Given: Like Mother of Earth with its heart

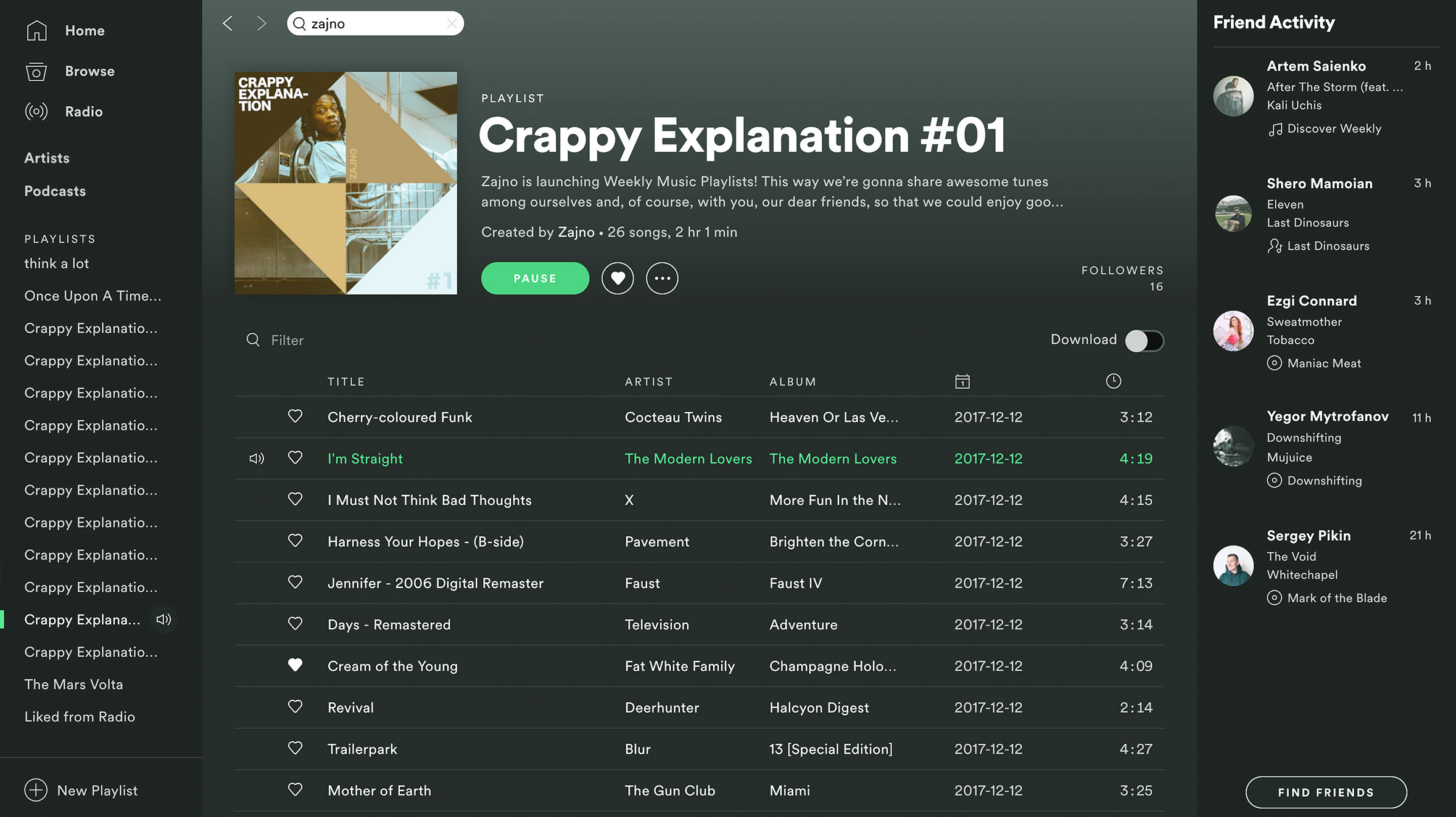Looking at the screenshot, I should pyautogui.click(x=296, y=789).
